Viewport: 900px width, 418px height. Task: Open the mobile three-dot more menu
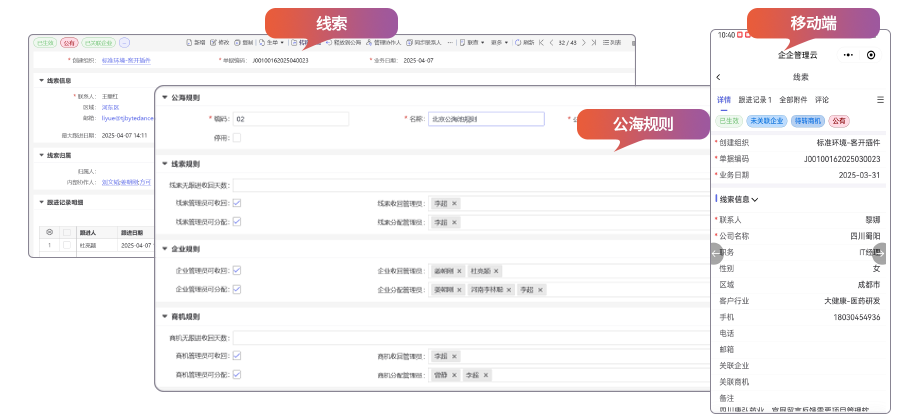pyautogui.click(x=848, y=55)
